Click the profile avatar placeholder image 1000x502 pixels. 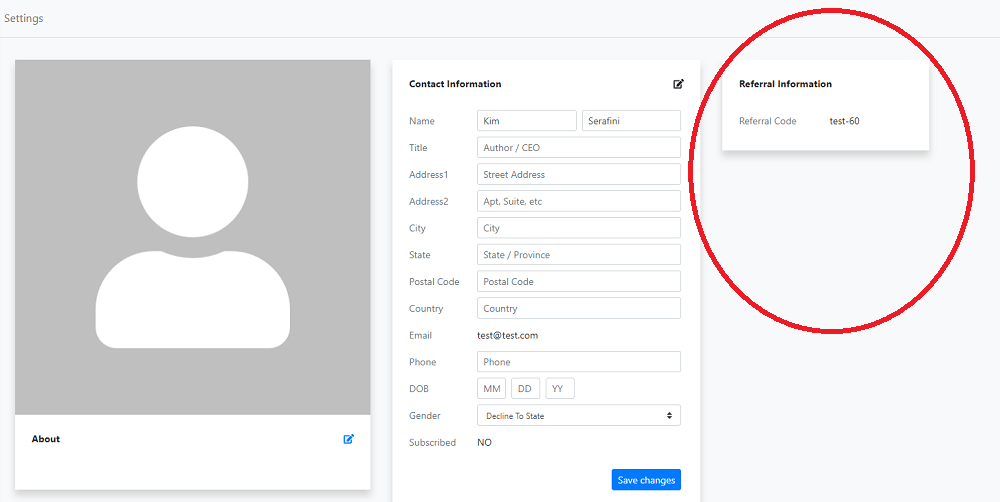[193, 237]
